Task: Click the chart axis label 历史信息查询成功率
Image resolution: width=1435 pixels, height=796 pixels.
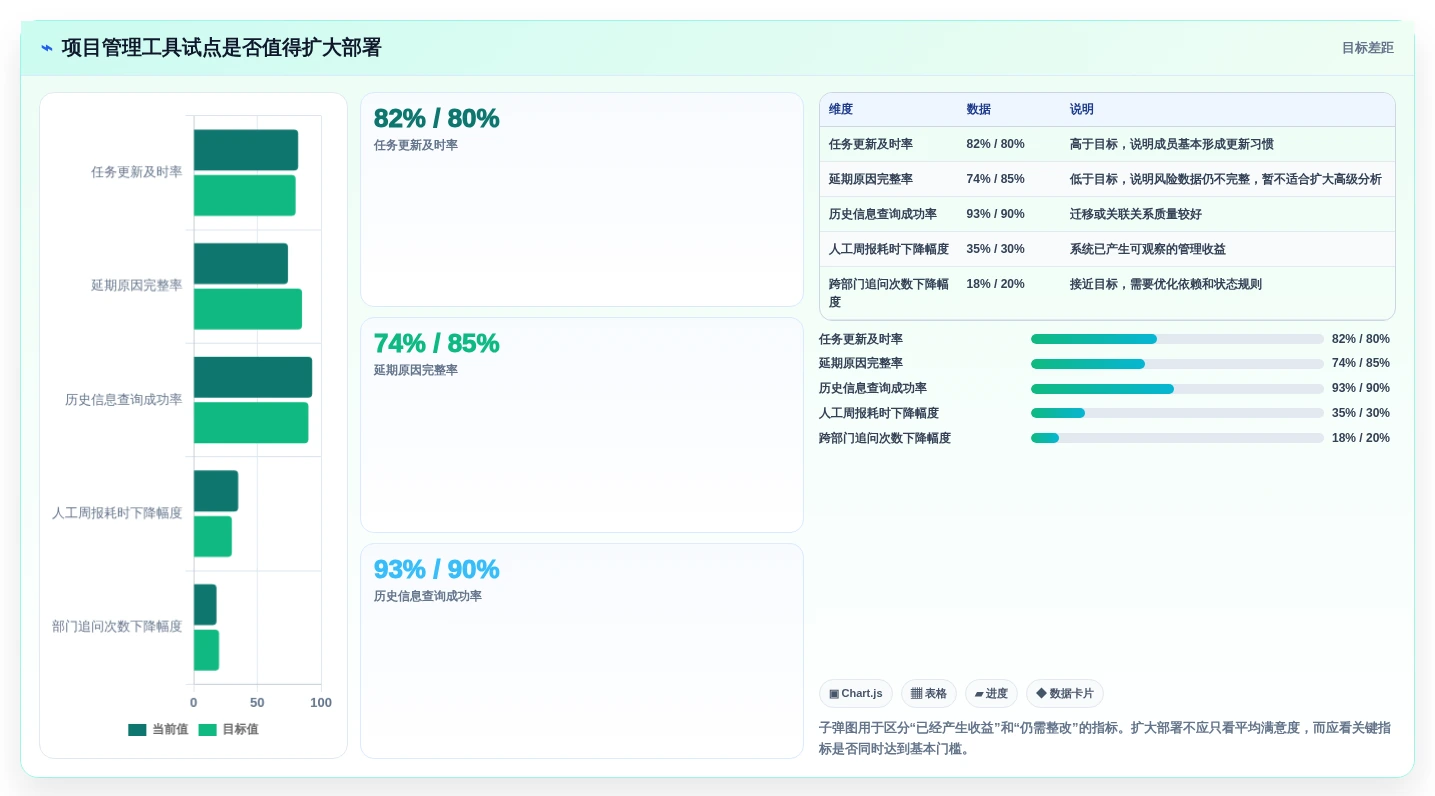Action: tap(124, 400)
